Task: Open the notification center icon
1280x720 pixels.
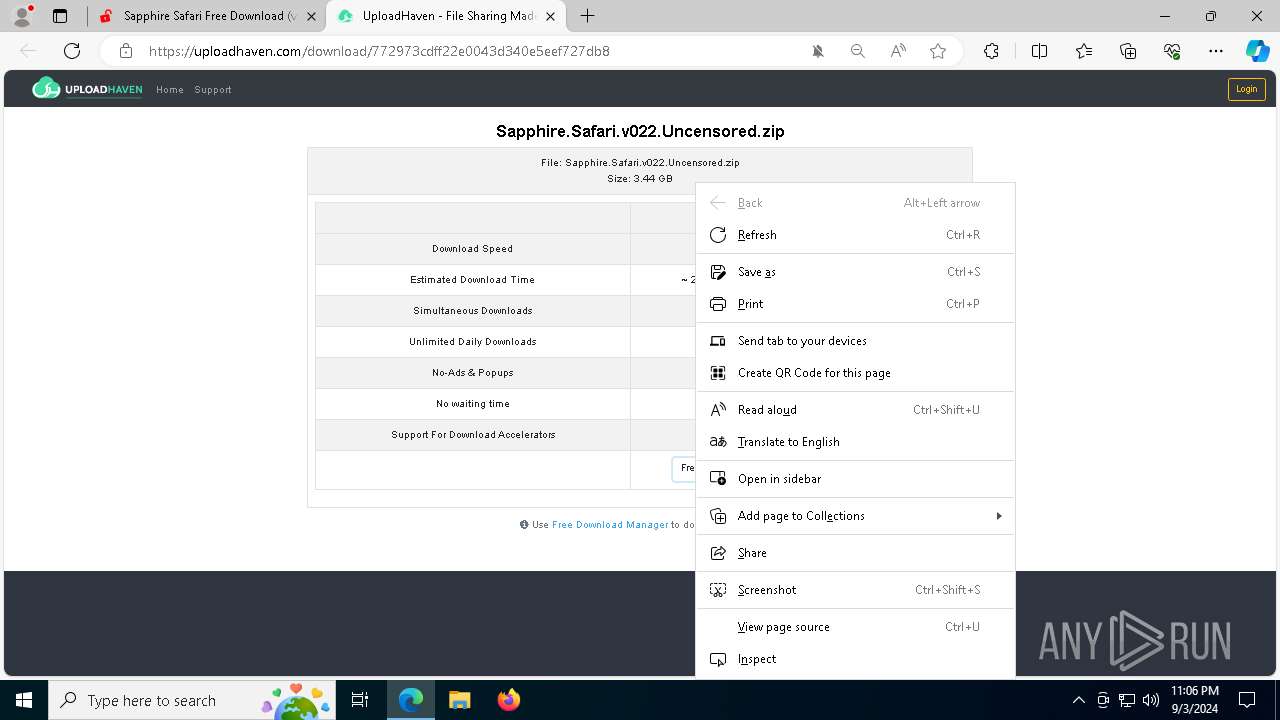Action: (1247, 700)
